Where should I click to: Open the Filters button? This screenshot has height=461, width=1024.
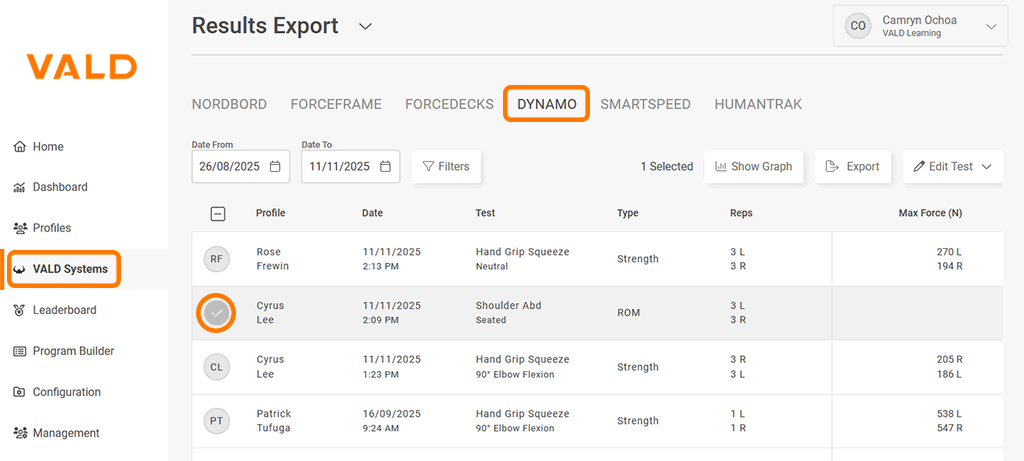446,167
